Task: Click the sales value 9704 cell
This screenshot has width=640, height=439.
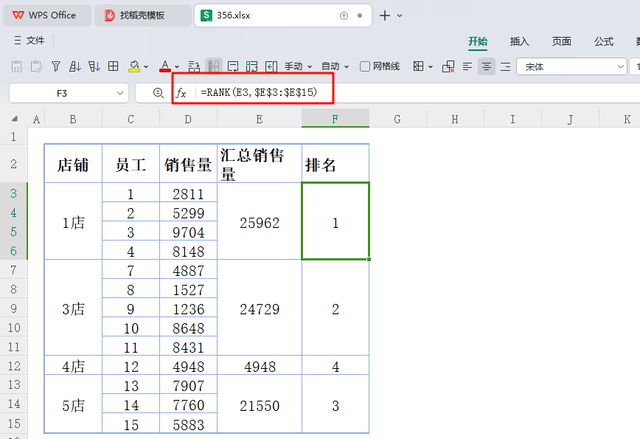Action: 188,232
